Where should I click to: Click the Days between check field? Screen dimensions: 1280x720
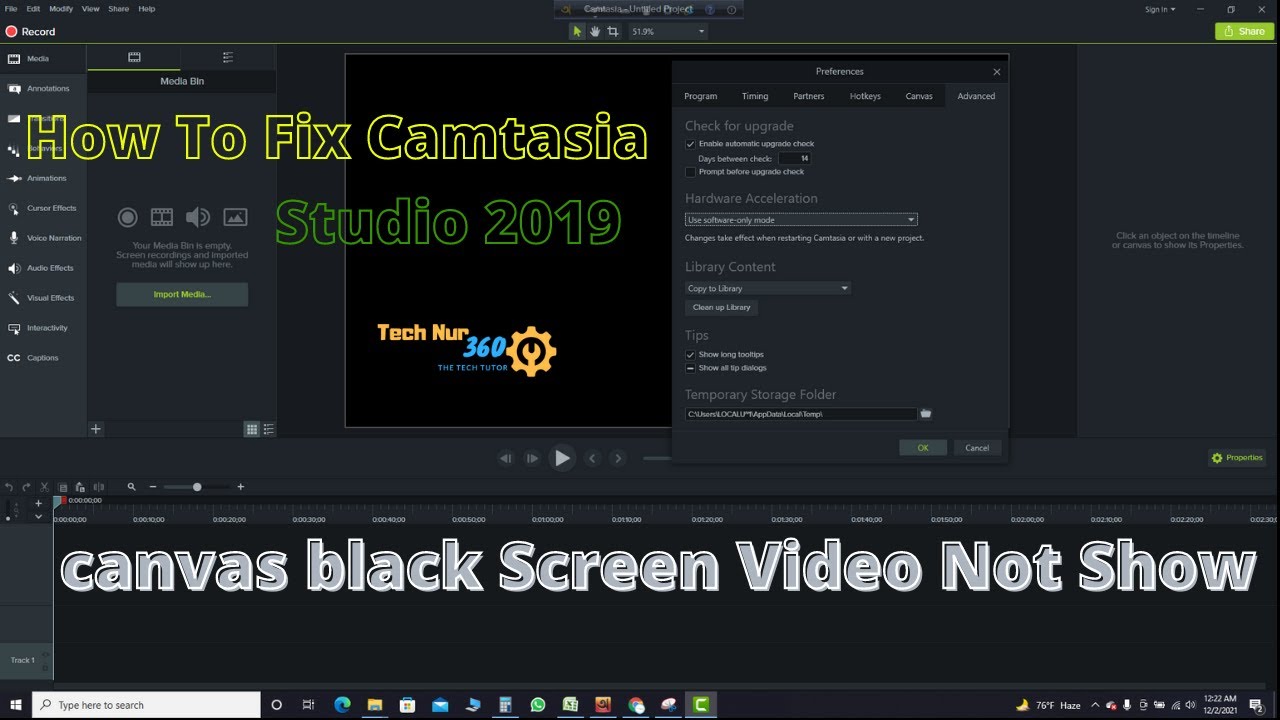click(795, 158)
